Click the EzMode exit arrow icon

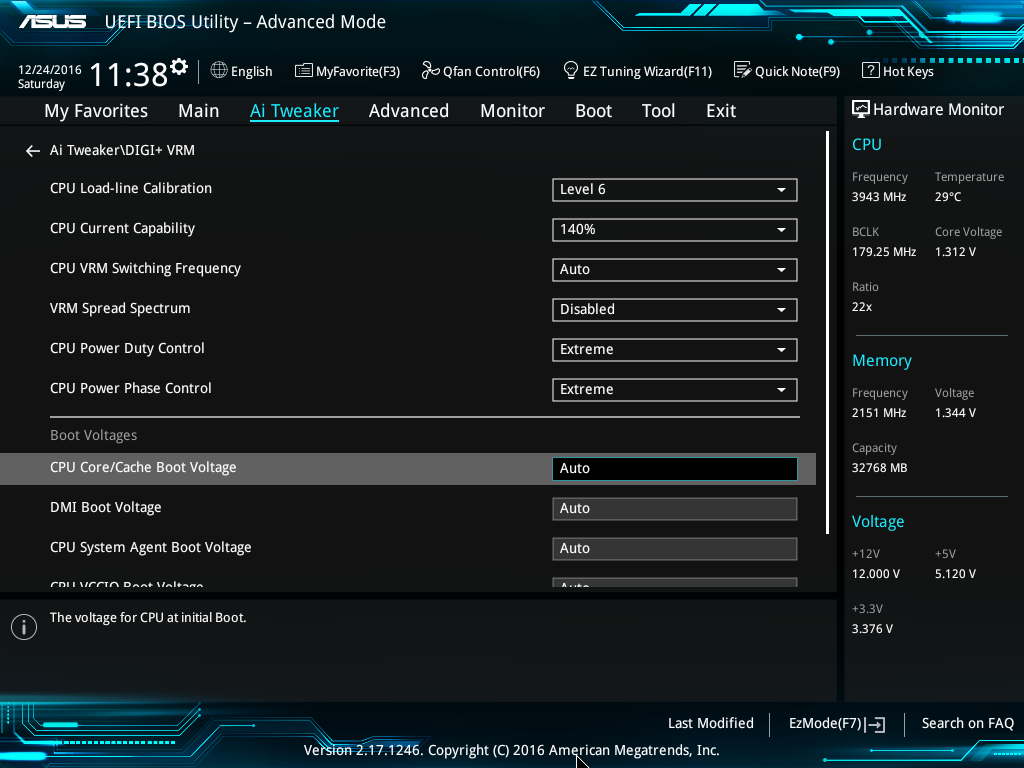click(x=875, y=724)
